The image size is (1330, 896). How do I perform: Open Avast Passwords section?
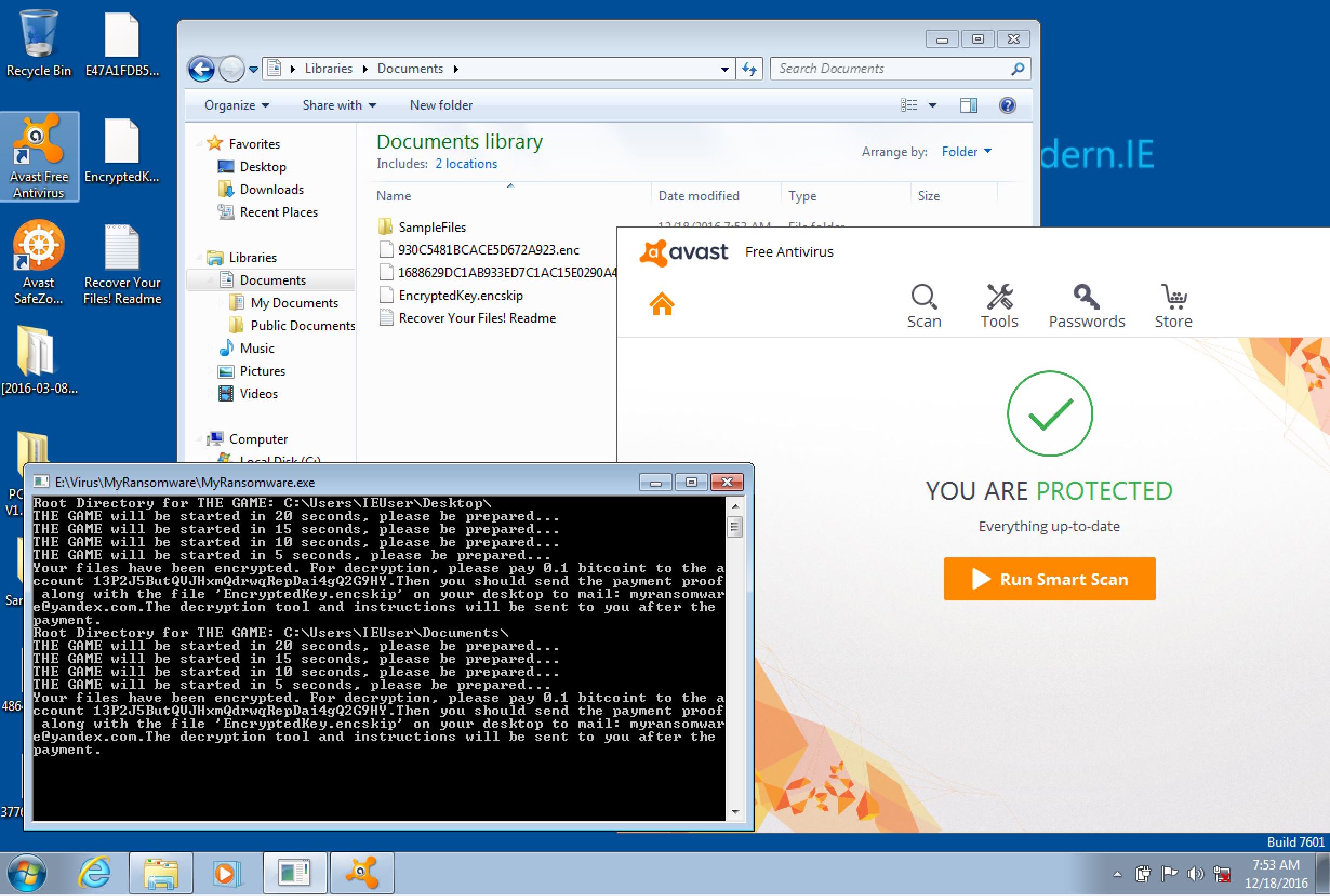pos(1086,306)
